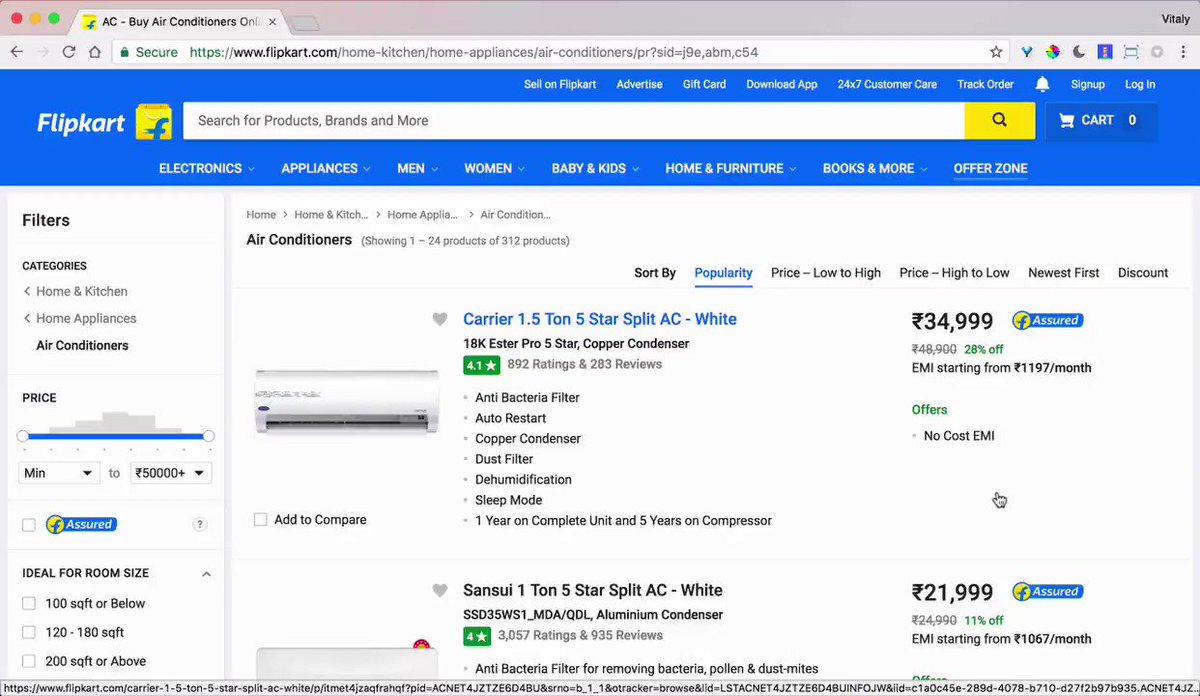Expand the Women menu
This screenshot has width=1200, height=696.
point(495,169)
